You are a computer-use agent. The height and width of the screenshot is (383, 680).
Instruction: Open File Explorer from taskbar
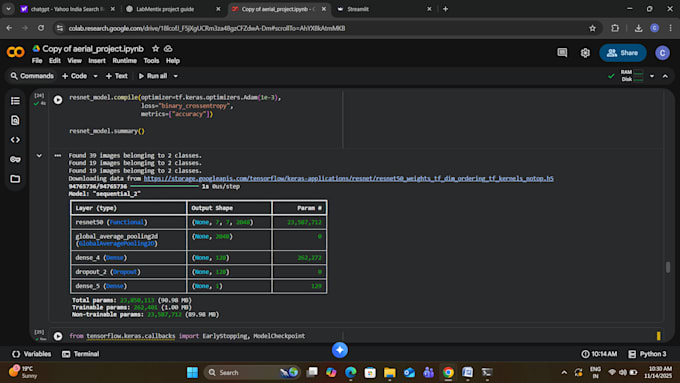pos(389,372)
